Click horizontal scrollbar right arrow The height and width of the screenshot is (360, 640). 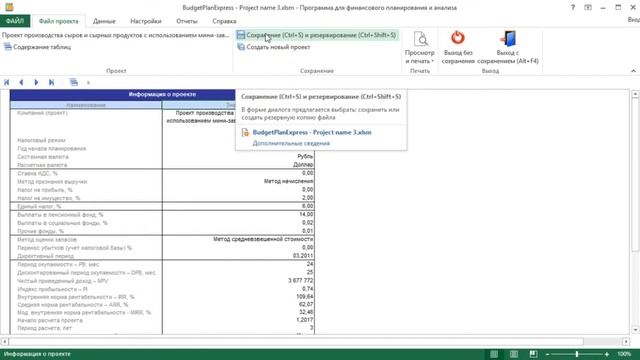627,341
